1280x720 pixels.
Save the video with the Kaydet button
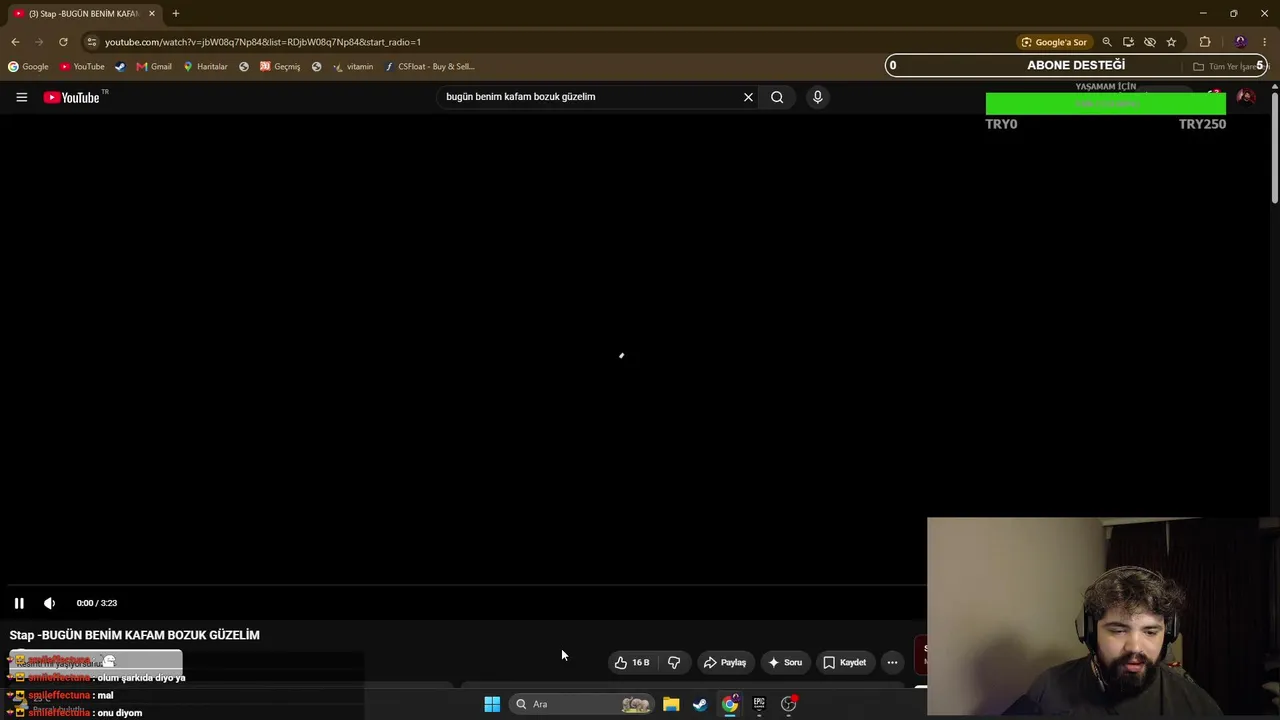tap(845, 662)
